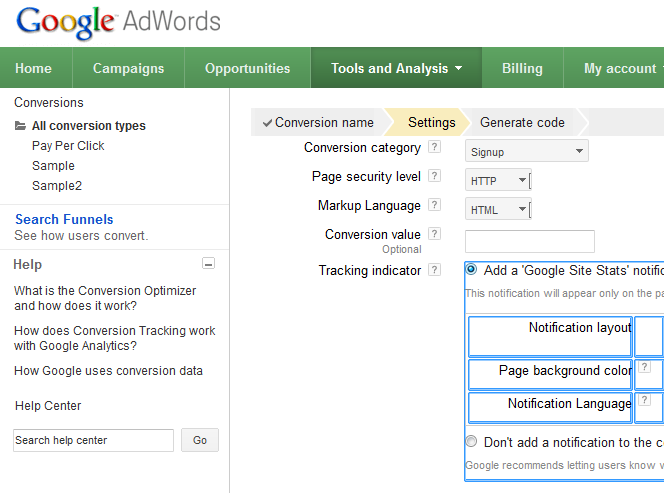Go to the Opportunities tab
The height and width of the screenshot is (493, 664).
point(248,68)
